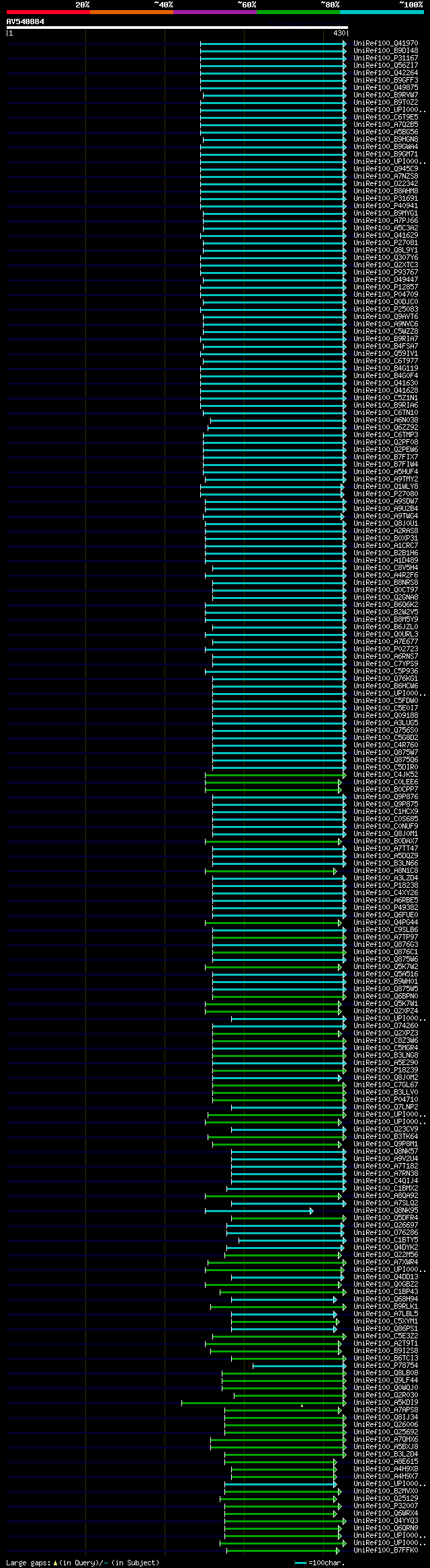
Task: Click the short cyan alignment bar for UniRef100_P78754
Action: pos(299,1366)
